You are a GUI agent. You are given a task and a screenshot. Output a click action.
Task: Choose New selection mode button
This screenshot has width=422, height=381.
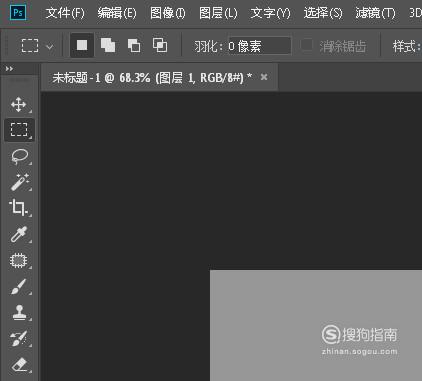(x=82, y=45)
